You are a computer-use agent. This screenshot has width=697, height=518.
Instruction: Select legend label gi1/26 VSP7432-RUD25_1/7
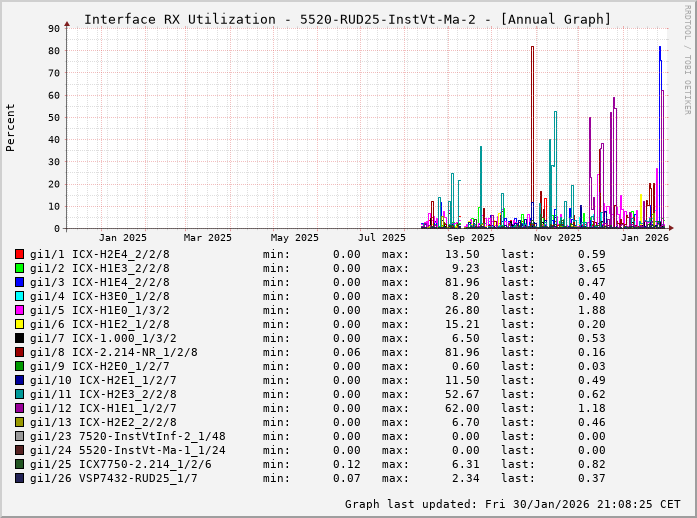[x=114, y=478]
